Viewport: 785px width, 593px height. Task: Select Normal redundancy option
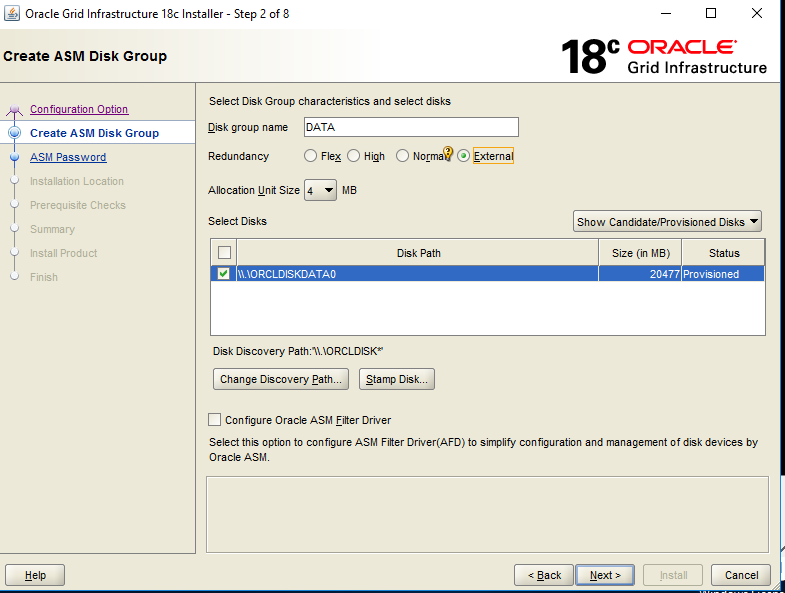[x=403, y=156]
